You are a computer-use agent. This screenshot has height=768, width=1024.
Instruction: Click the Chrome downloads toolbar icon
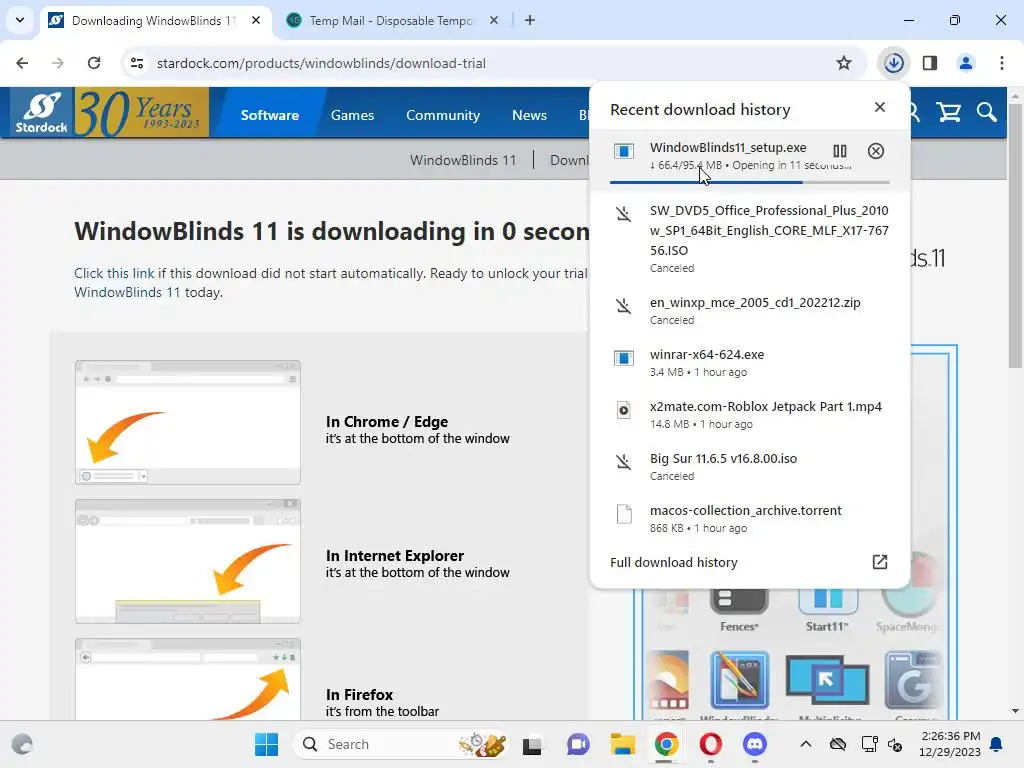(893, 63)
